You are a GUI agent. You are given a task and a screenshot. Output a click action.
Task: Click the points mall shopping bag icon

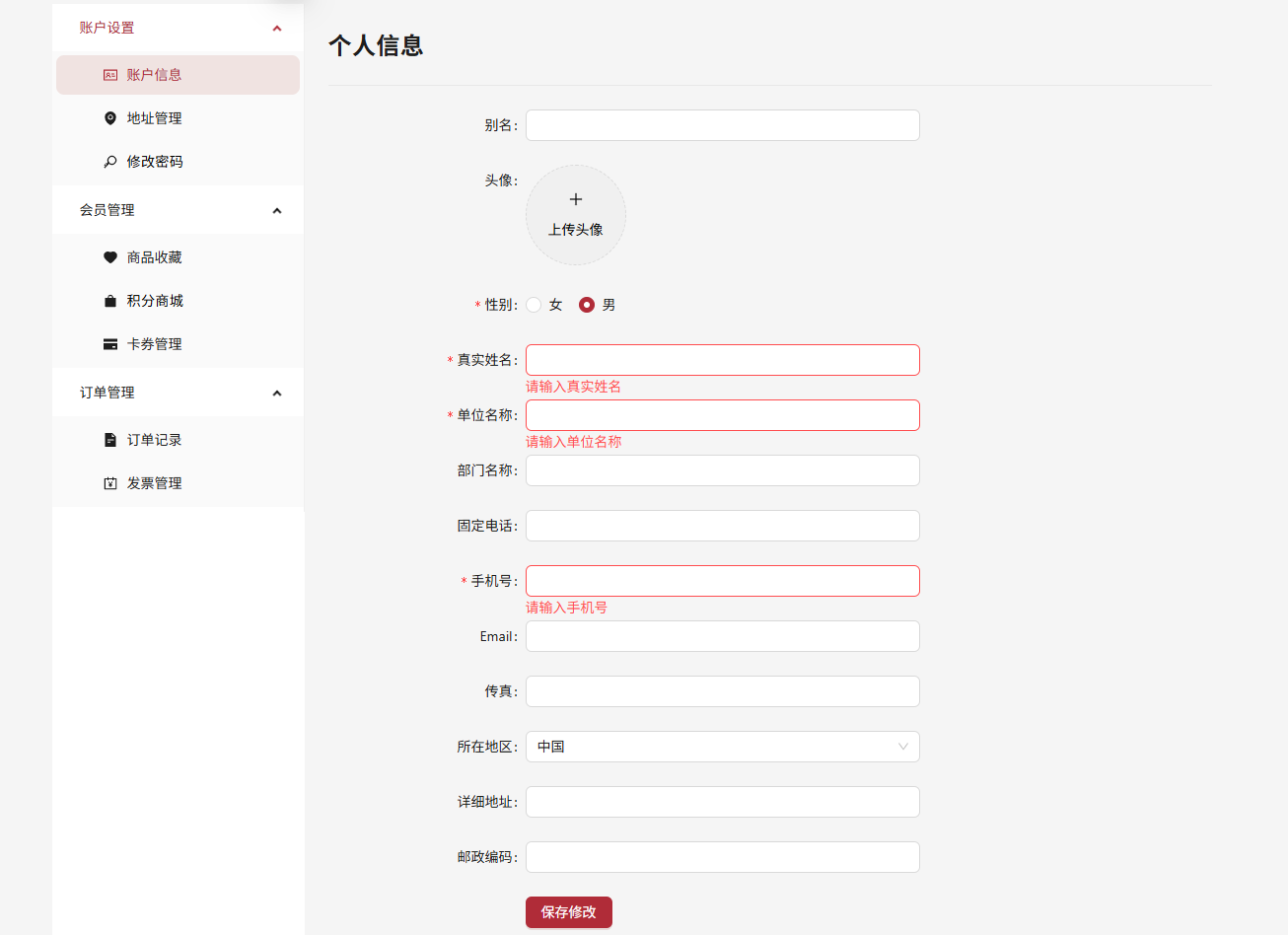click(x=110, y=301)
